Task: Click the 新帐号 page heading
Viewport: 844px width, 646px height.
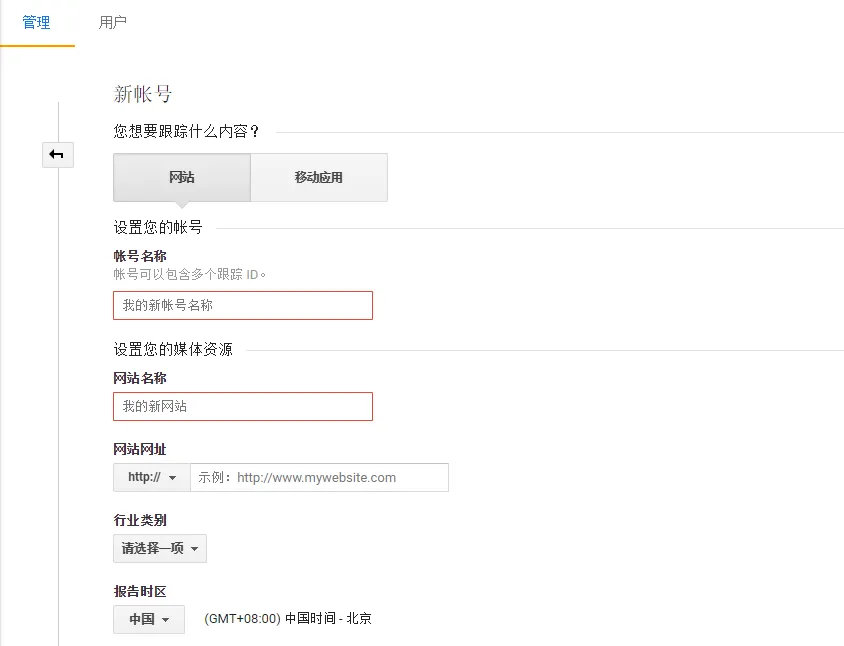Action: [143, 94]
